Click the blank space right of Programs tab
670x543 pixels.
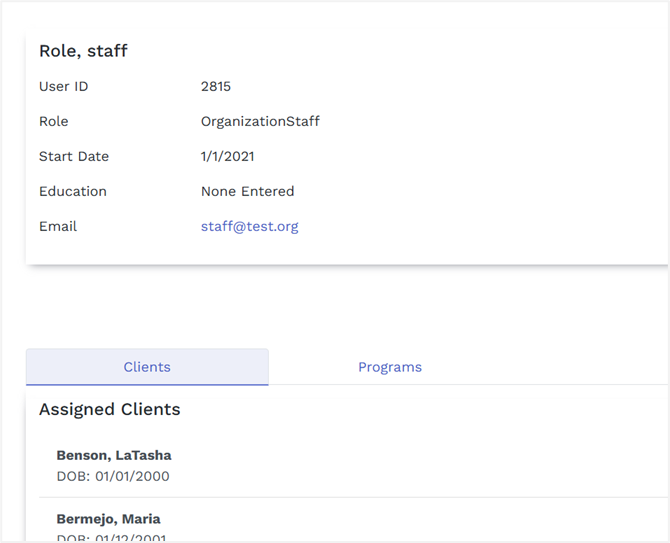coord(580,367)
